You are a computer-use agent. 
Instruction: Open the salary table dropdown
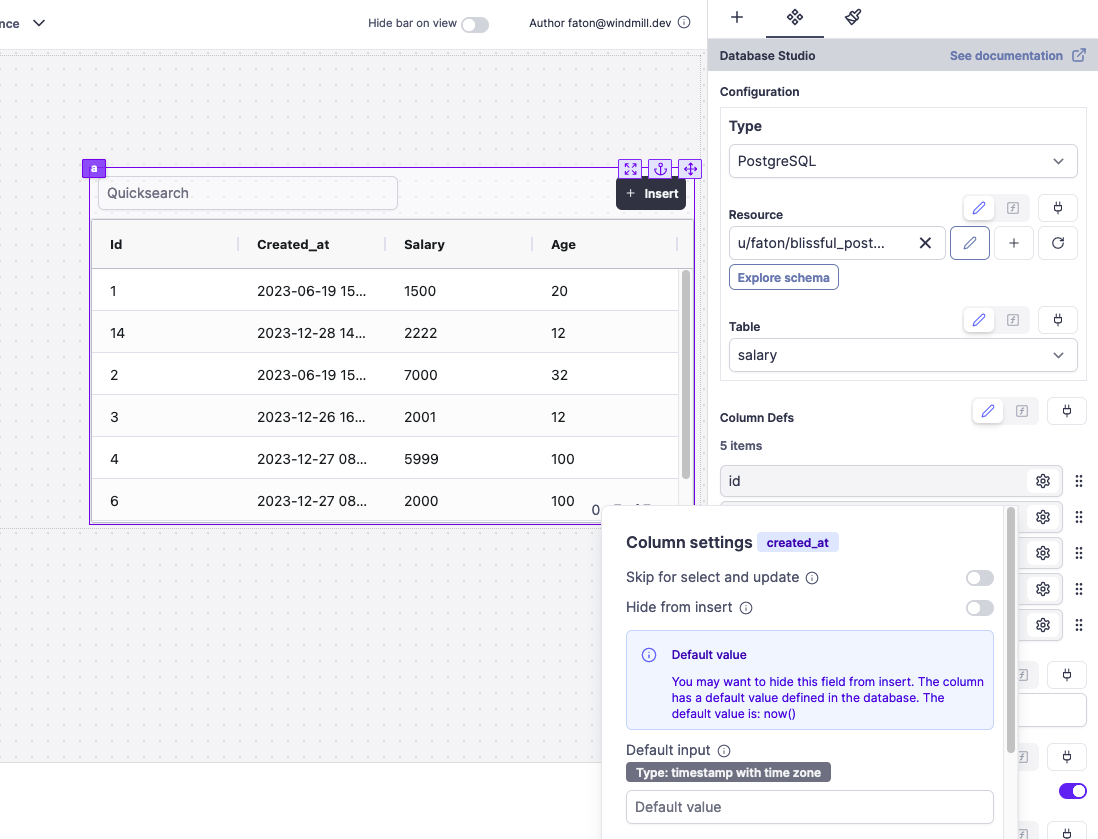coord(903,355)
